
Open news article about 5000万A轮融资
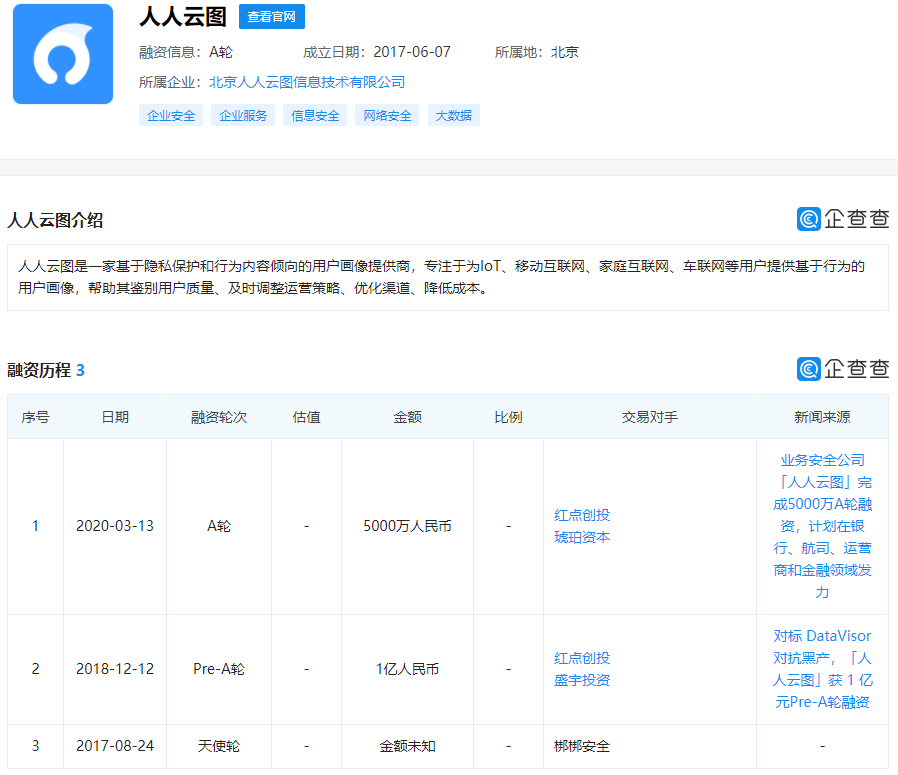click(822, 526)
